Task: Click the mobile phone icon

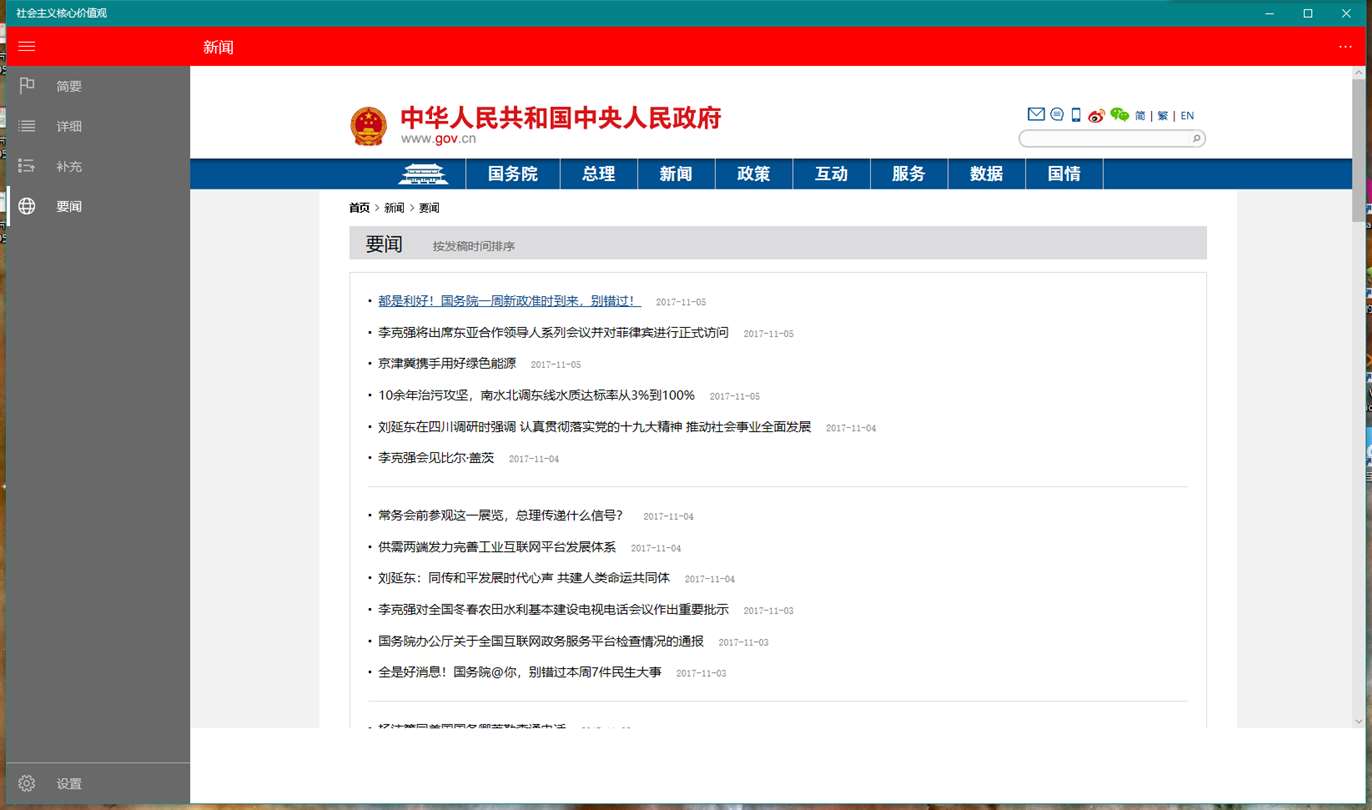Action: pyautogui.click(x=1076, y=115)
